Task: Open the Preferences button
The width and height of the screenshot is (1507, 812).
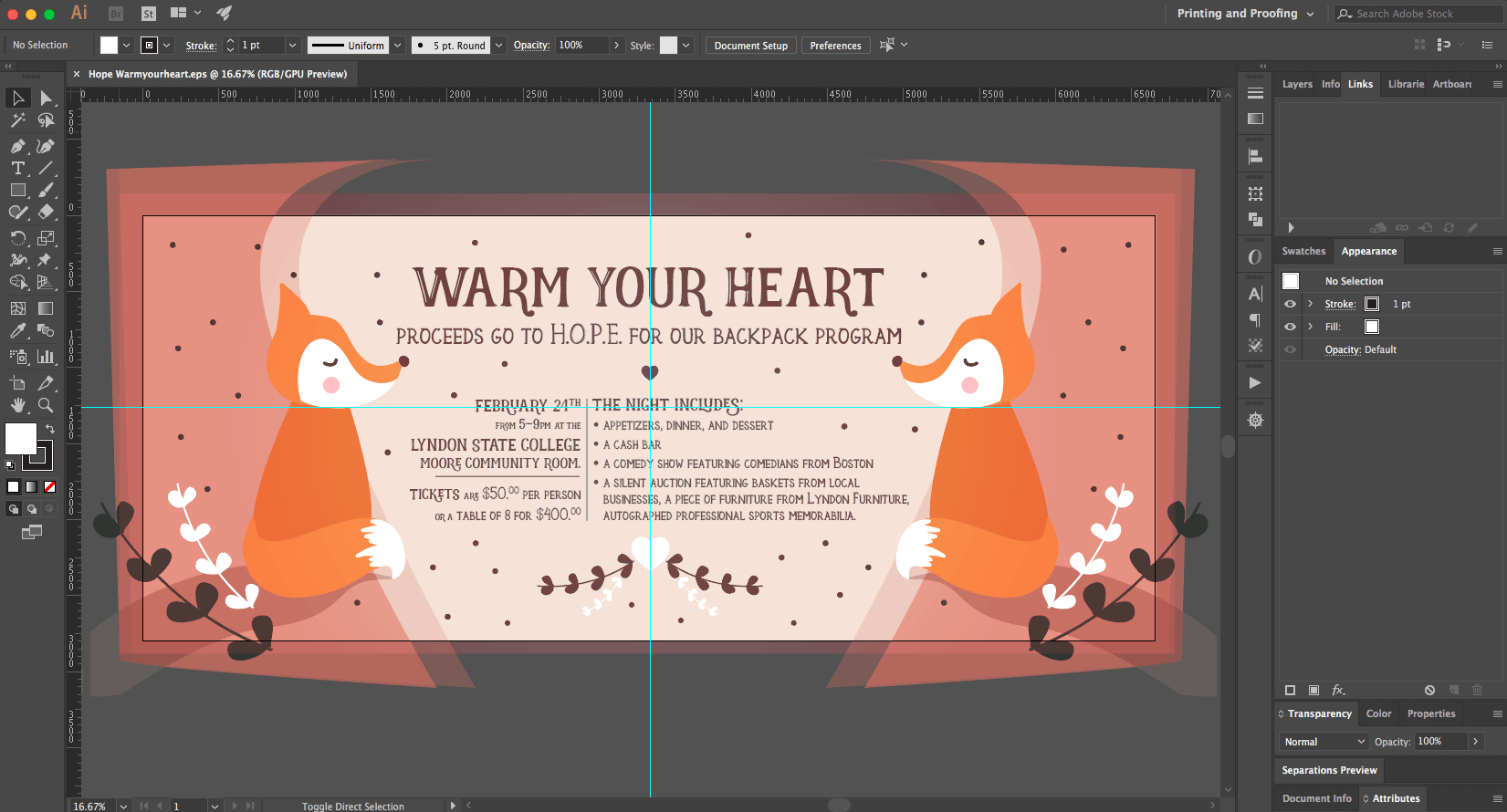Action: coord(835,46)
